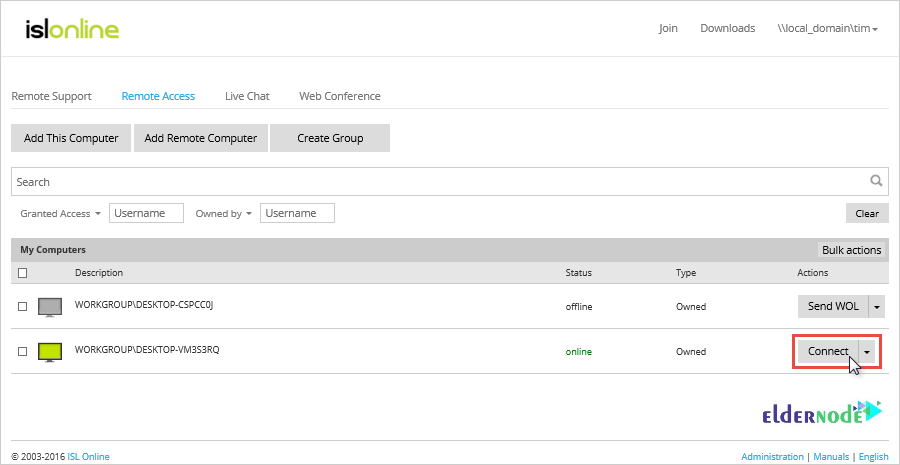The width and height of the screenshot is (900, 465).
Task: Expand the arrow beside Send WOL
Action: [x=877, y=306]
